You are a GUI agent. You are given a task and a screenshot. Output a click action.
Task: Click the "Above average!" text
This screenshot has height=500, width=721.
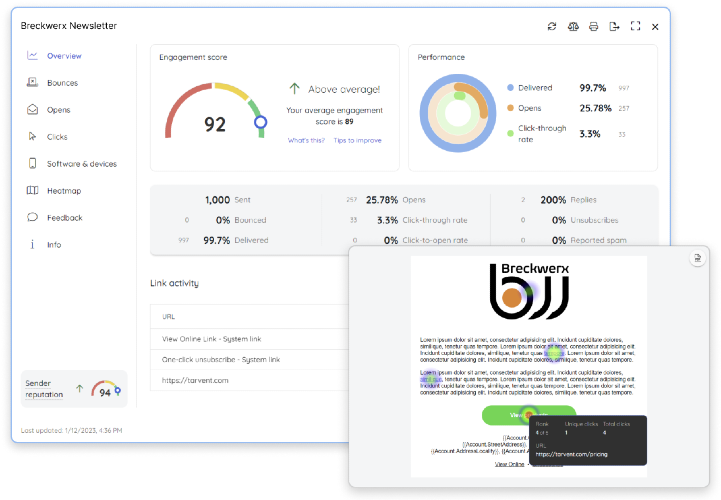tap(344, 89)
